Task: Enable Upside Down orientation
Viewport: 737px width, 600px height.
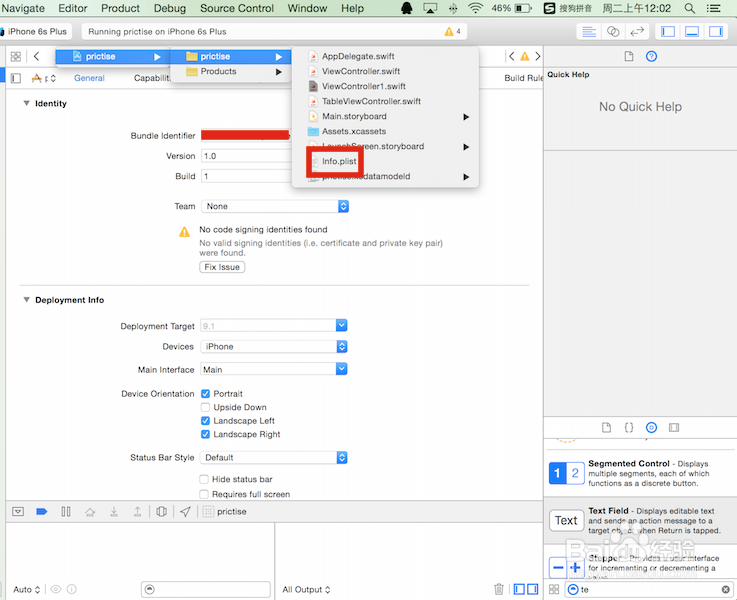Action: (205, 407)
